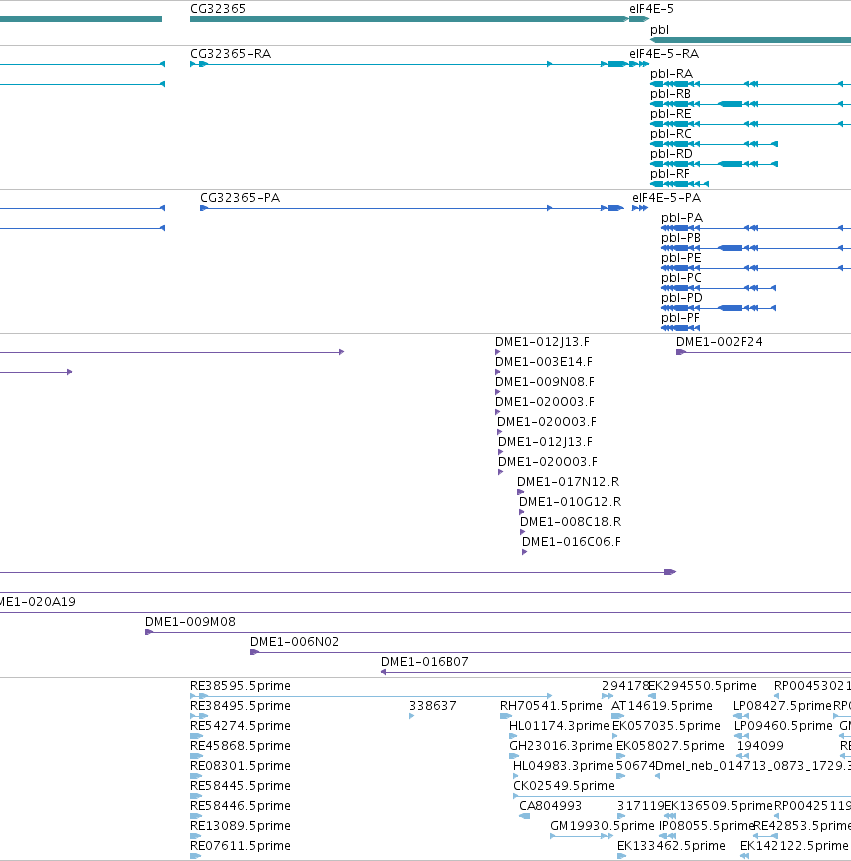
Task: Click the pbl-RF transcript label
Action: tap(669, 174)
